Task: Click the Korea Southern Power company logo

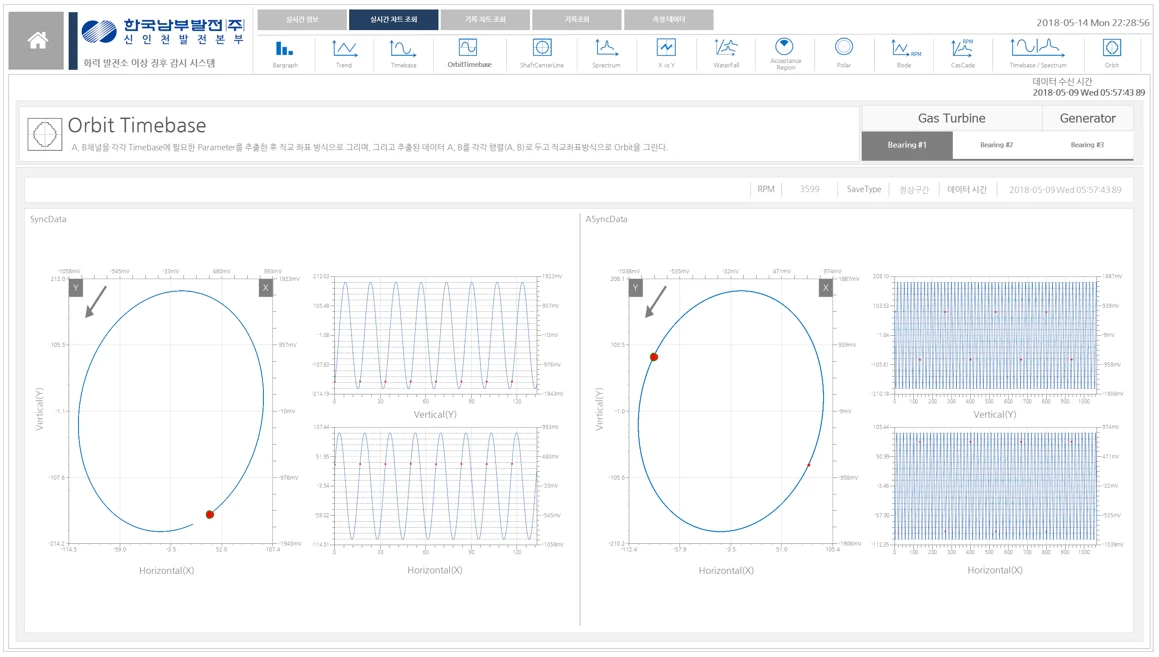Action: [162, 33]
